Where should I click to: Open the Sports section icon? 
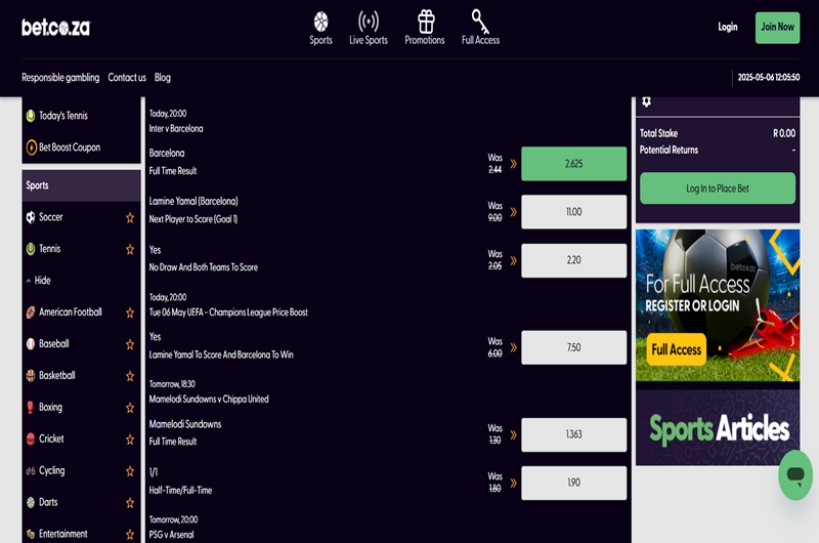tap(321, 22)
